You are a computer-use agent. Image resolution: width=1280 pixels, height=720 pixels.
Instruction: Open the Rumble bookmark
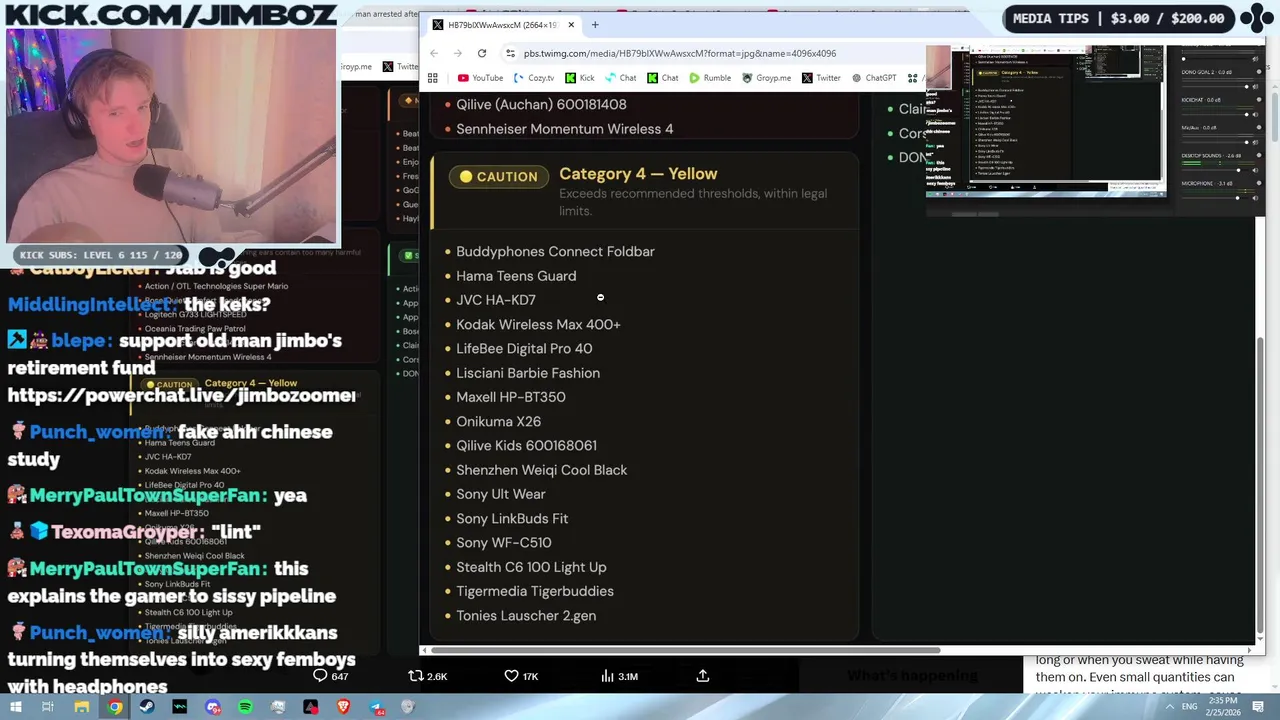[x=710, y=78]
